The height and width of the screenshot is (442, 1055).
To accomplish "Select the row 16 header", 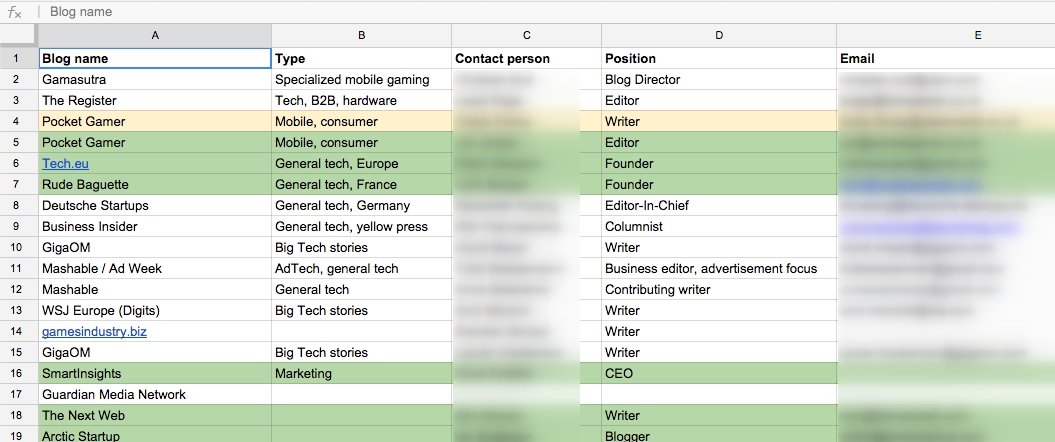I will (19, 373).
